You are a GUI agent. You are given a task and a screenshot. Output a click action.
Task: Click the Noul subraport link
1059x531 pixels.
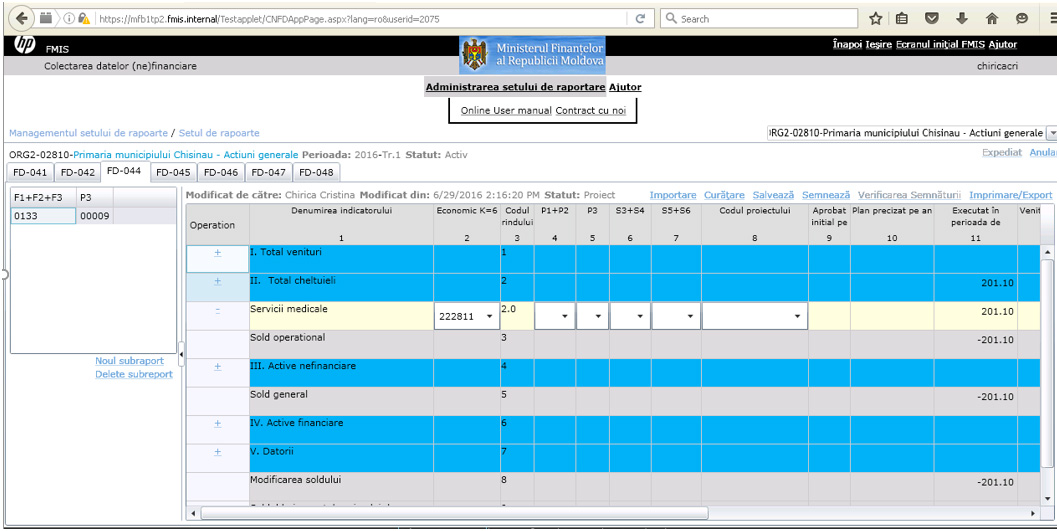(134, 361)
